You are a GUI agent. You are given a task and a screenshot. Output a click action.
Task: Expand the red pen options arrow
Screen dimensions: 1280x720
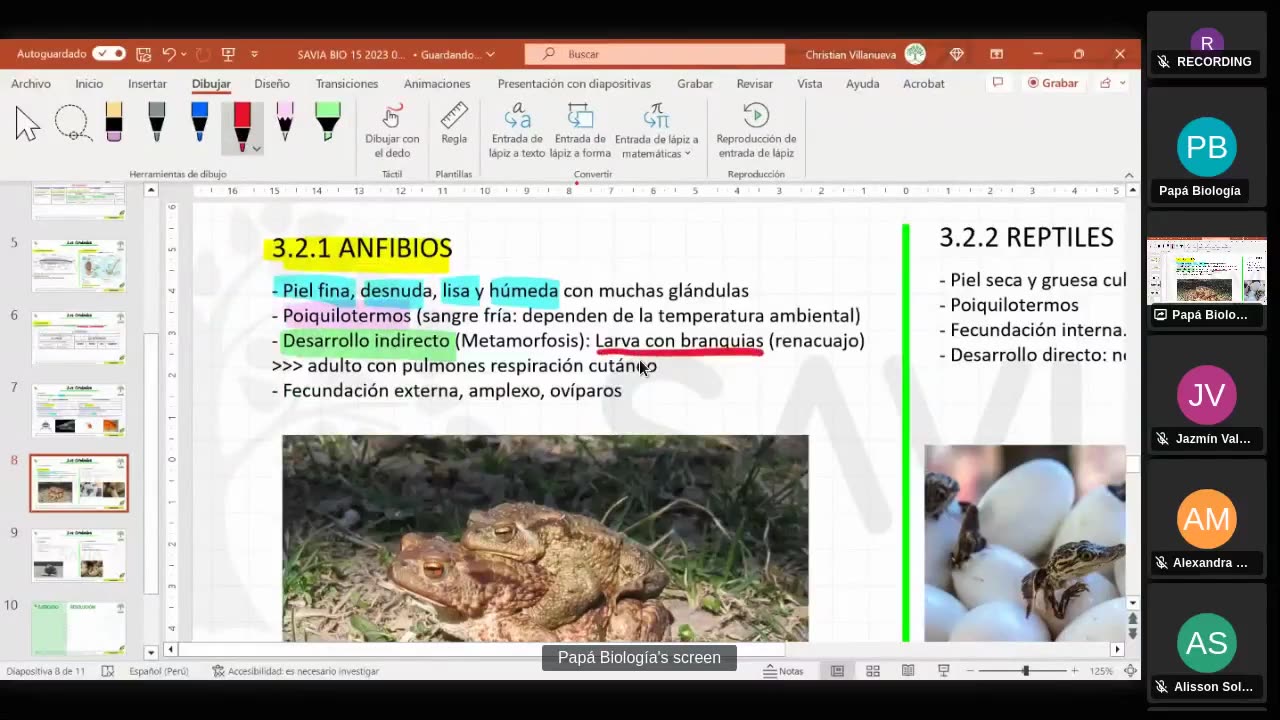click(257, 148)
